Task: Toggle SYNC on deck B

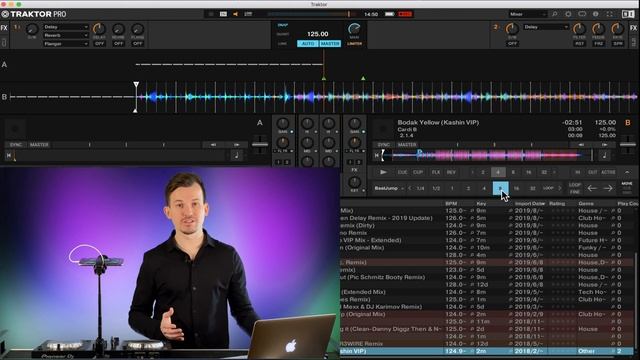Action: coord(384,144)
